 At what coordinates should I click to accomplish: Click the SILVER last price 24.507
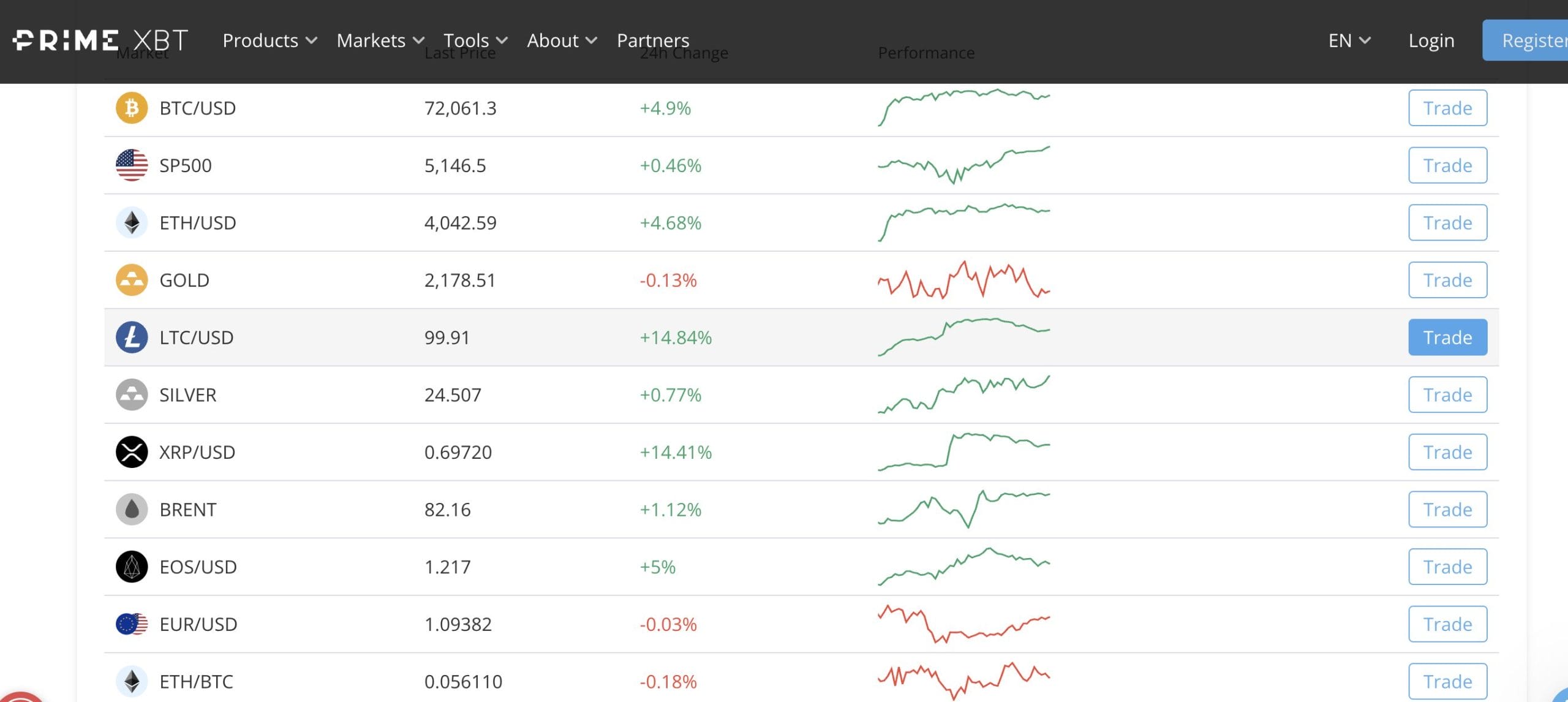(453, 394)
